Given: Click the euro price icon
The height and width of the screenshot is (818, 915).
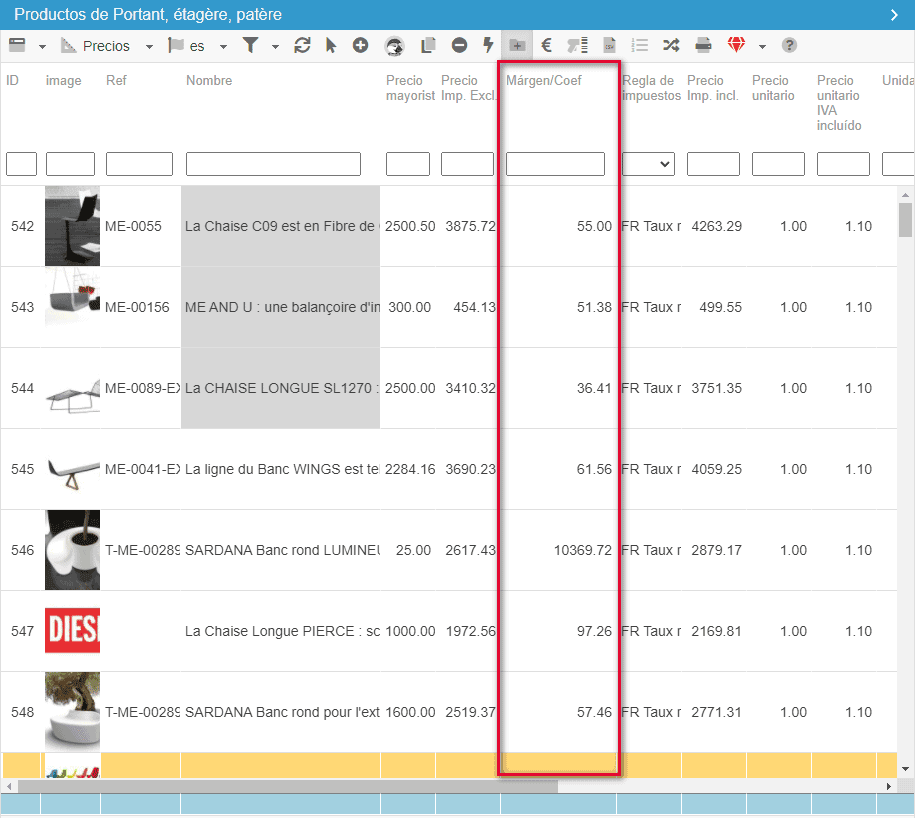Looking at the screenshot, I should (547, 45).
